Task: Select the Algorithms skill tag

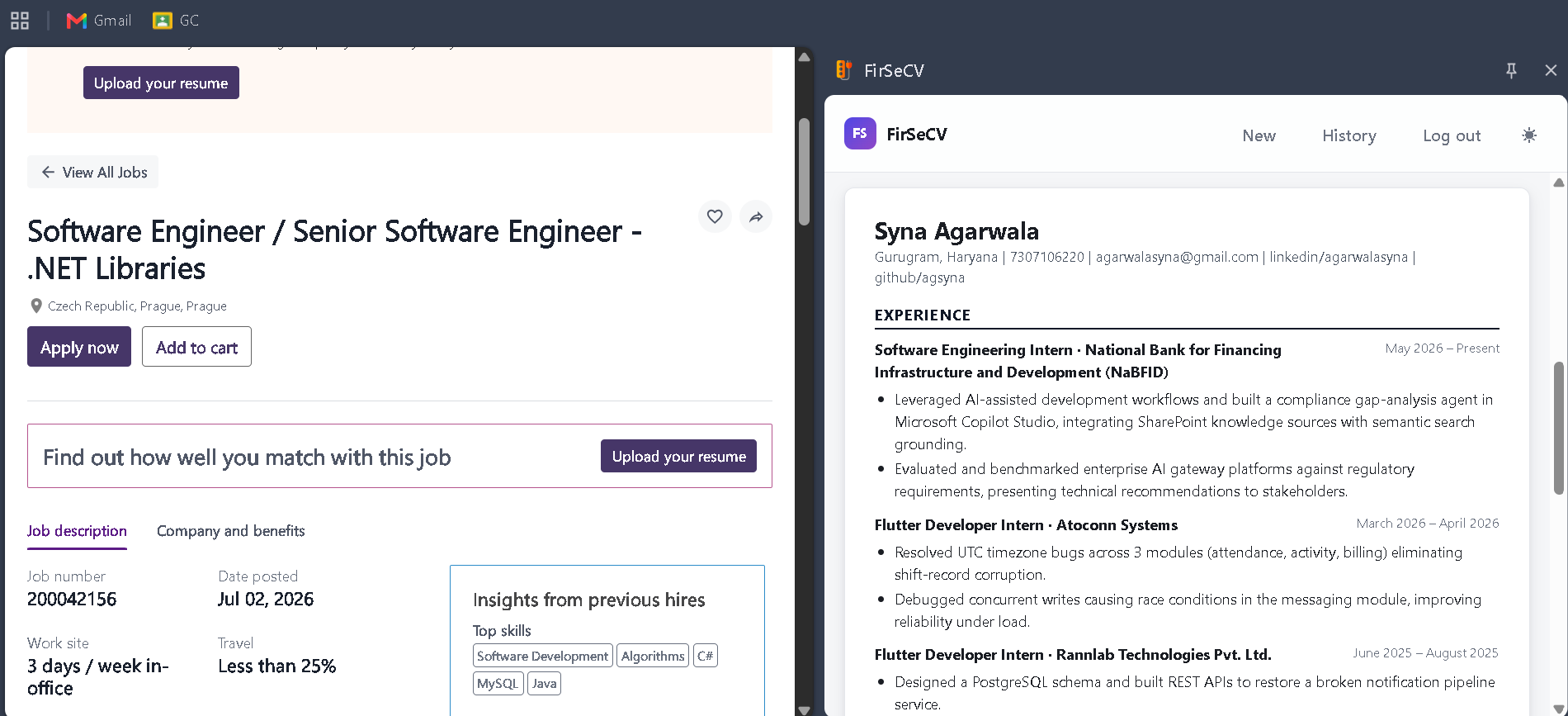Action: (x=653, y=656)
